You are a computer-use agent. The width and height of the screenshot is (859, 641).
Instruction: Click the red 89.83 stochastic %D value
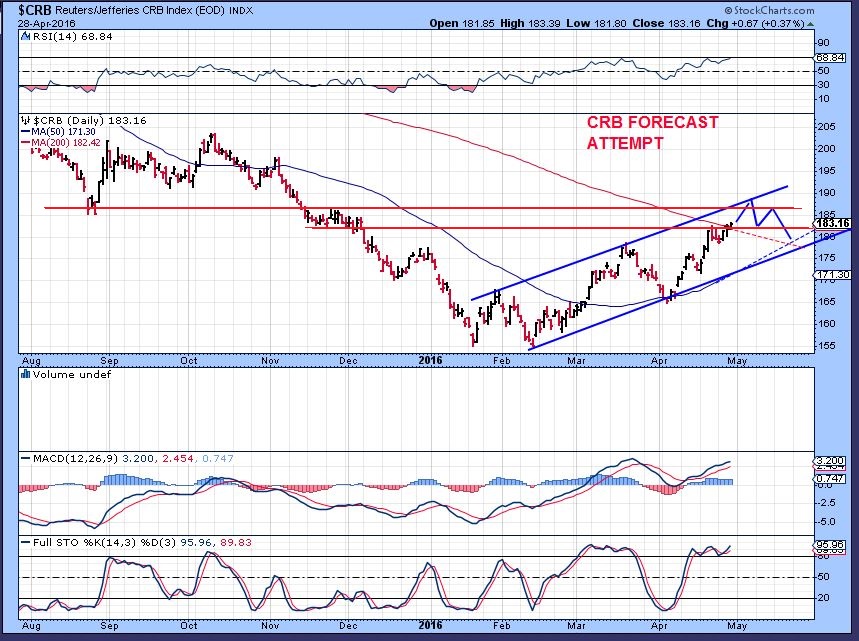pos(236,542)
